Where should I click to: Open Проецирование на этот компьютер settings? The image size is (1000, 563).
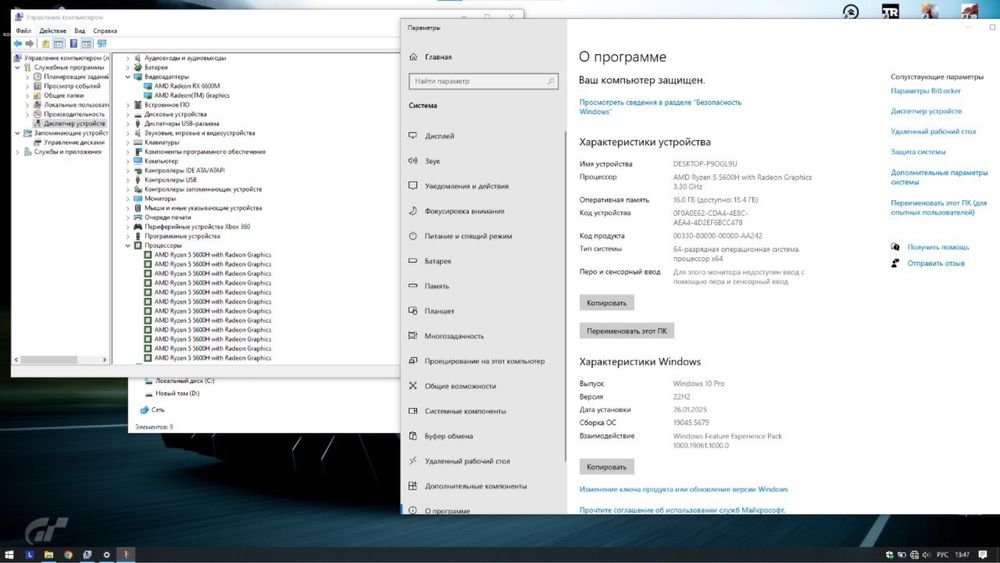tap(483, 361)
